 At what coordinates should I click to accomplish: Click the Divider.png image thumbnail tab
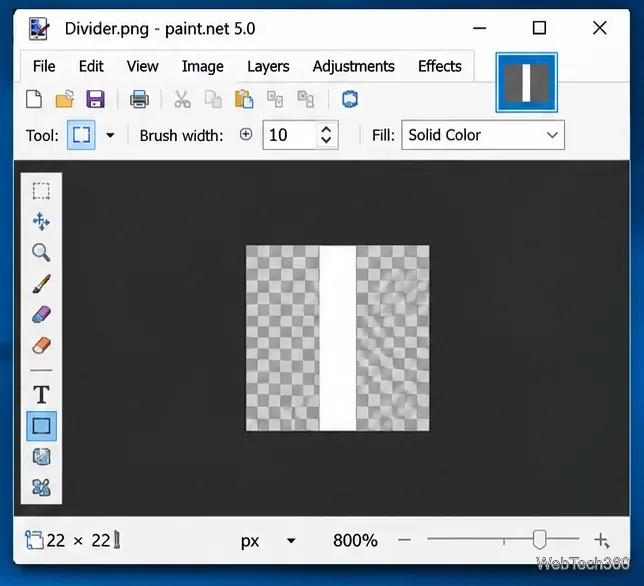point(527,82)
